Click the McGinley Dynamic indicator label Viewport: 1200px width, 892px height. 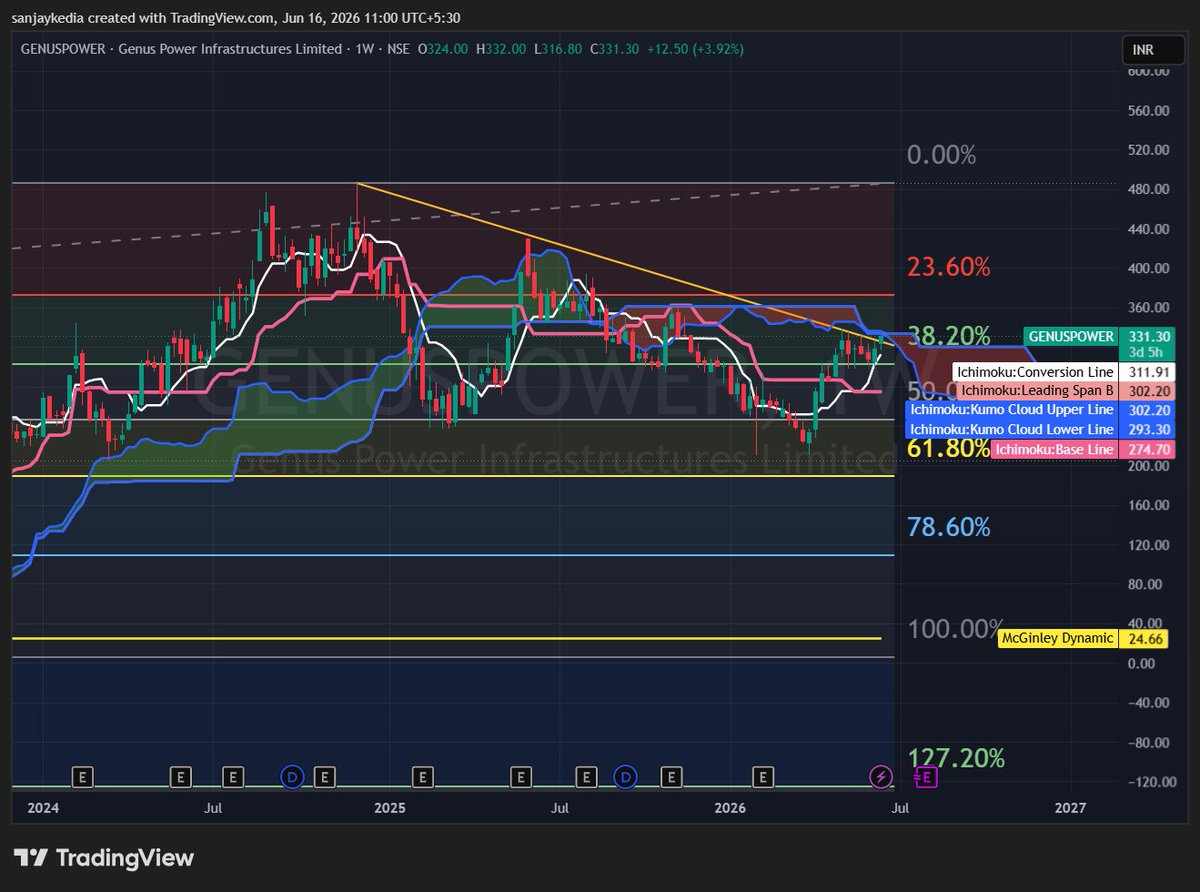pyautogui.click(x=1057, y=638)
